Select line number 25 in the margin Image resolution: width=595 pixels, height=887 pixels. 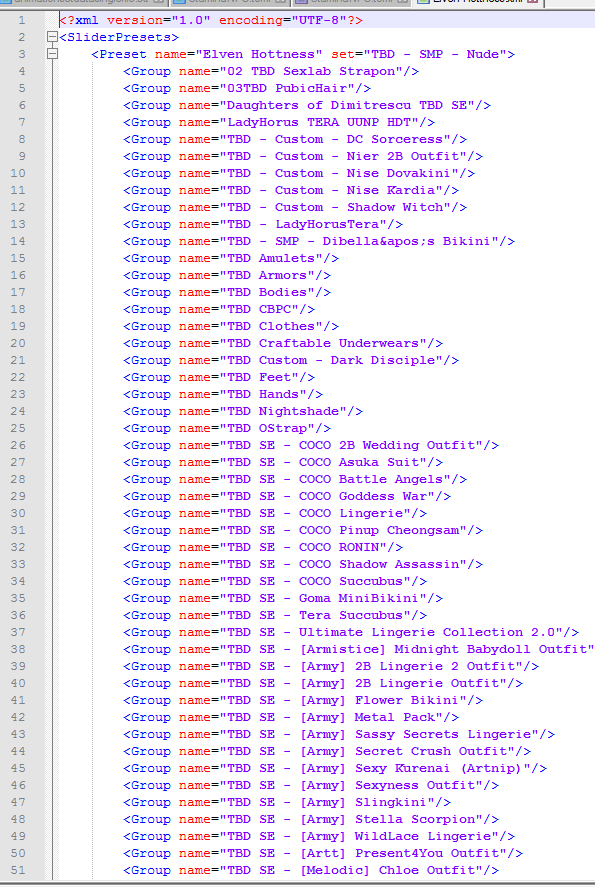click(18, 428)
